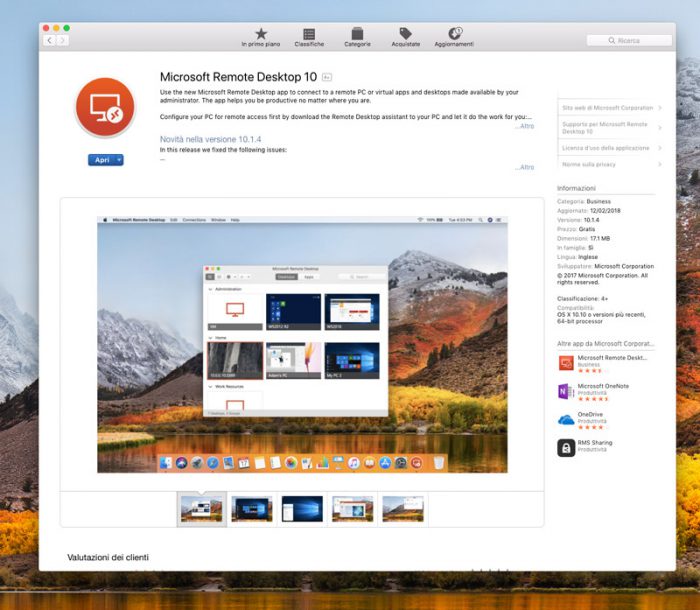Select the third screenshot thumbnail with Windows logo
Viewport: 700px width, 610px height.
pyautogui.click(x=302, y=509)
